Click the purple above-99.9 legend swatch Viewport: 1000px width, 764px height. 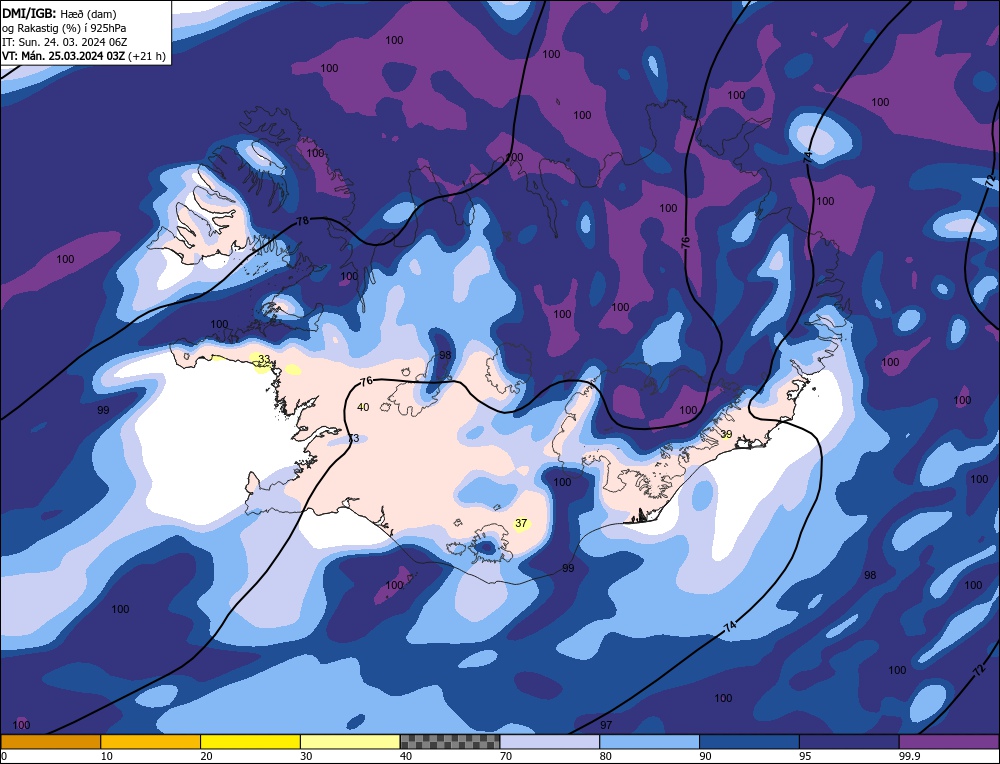point(949,742)
